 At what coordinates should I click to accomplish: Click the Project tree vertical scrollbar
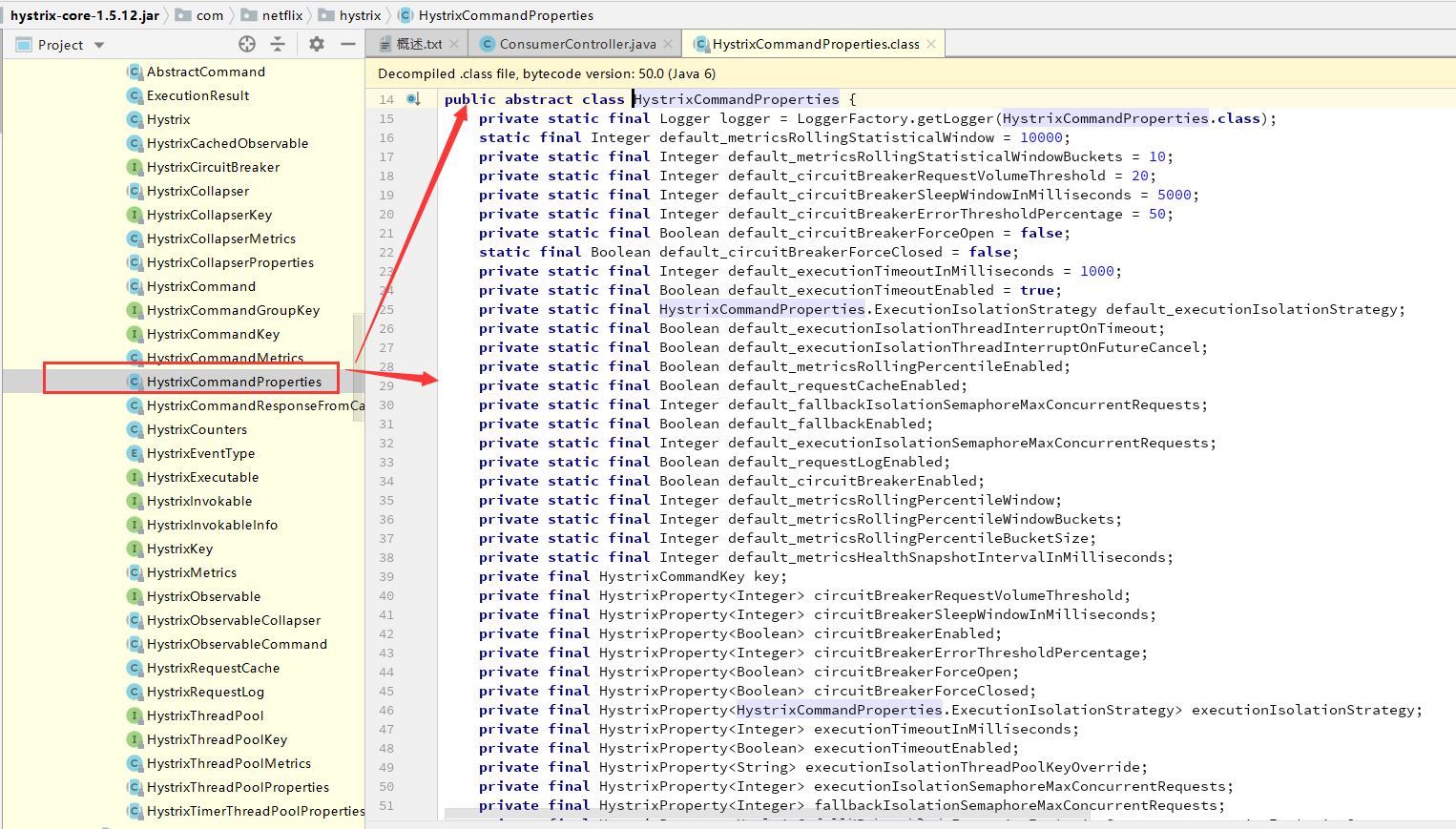click(x=359, y=367)
